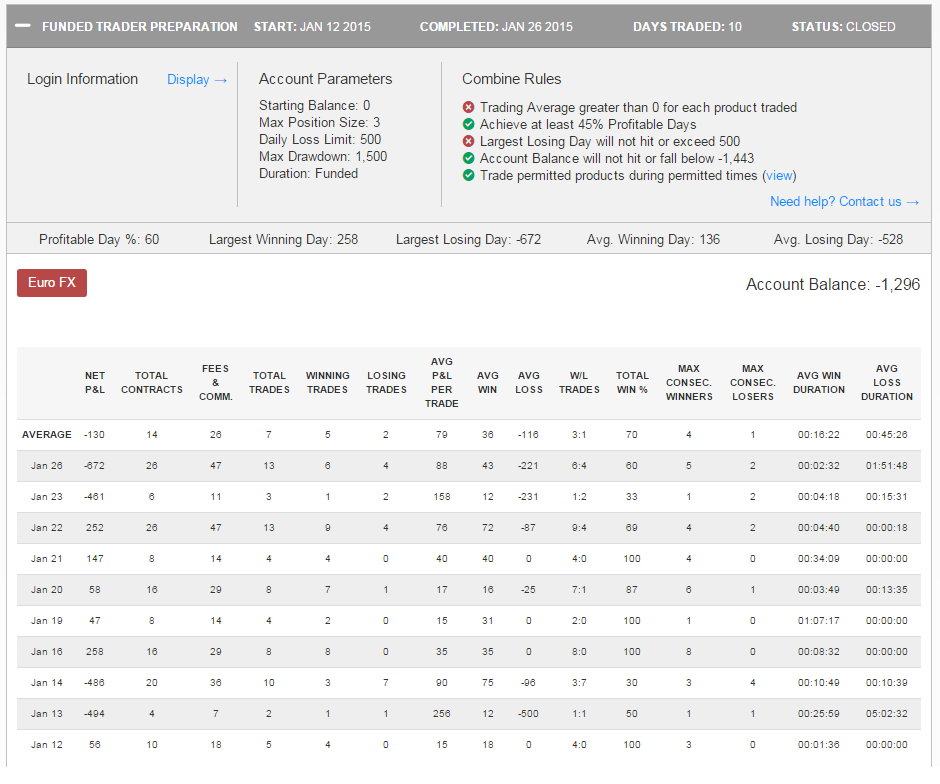
Task: Click the TOTAL TRADES column header
Action: click(x=269, y=382)
